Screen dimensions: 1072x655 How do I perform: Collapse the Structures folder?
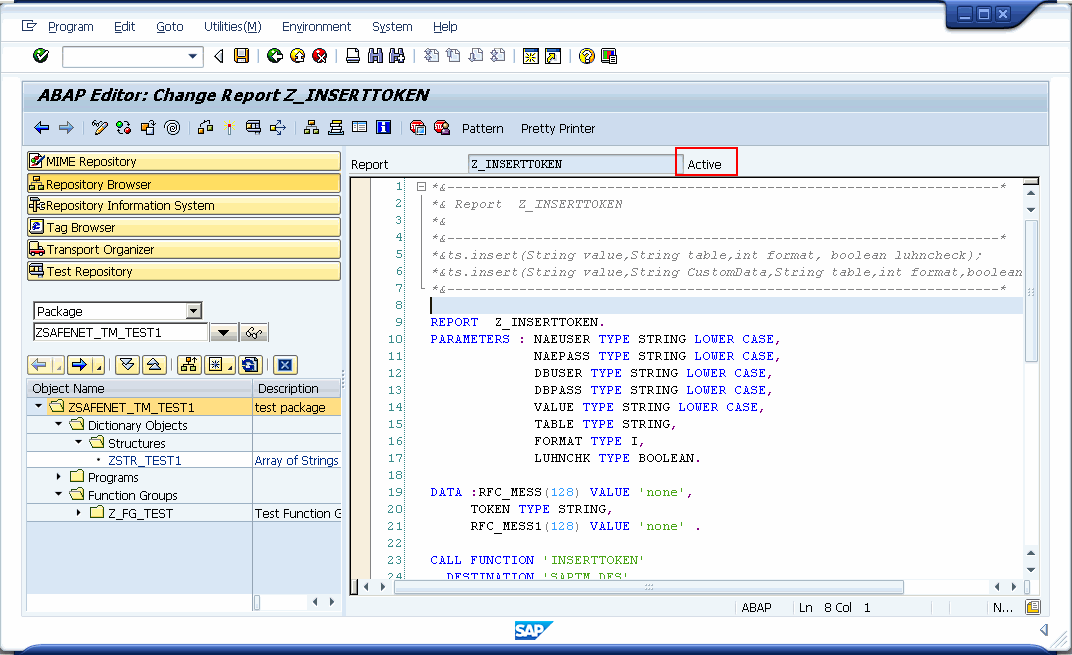(79, 442)
